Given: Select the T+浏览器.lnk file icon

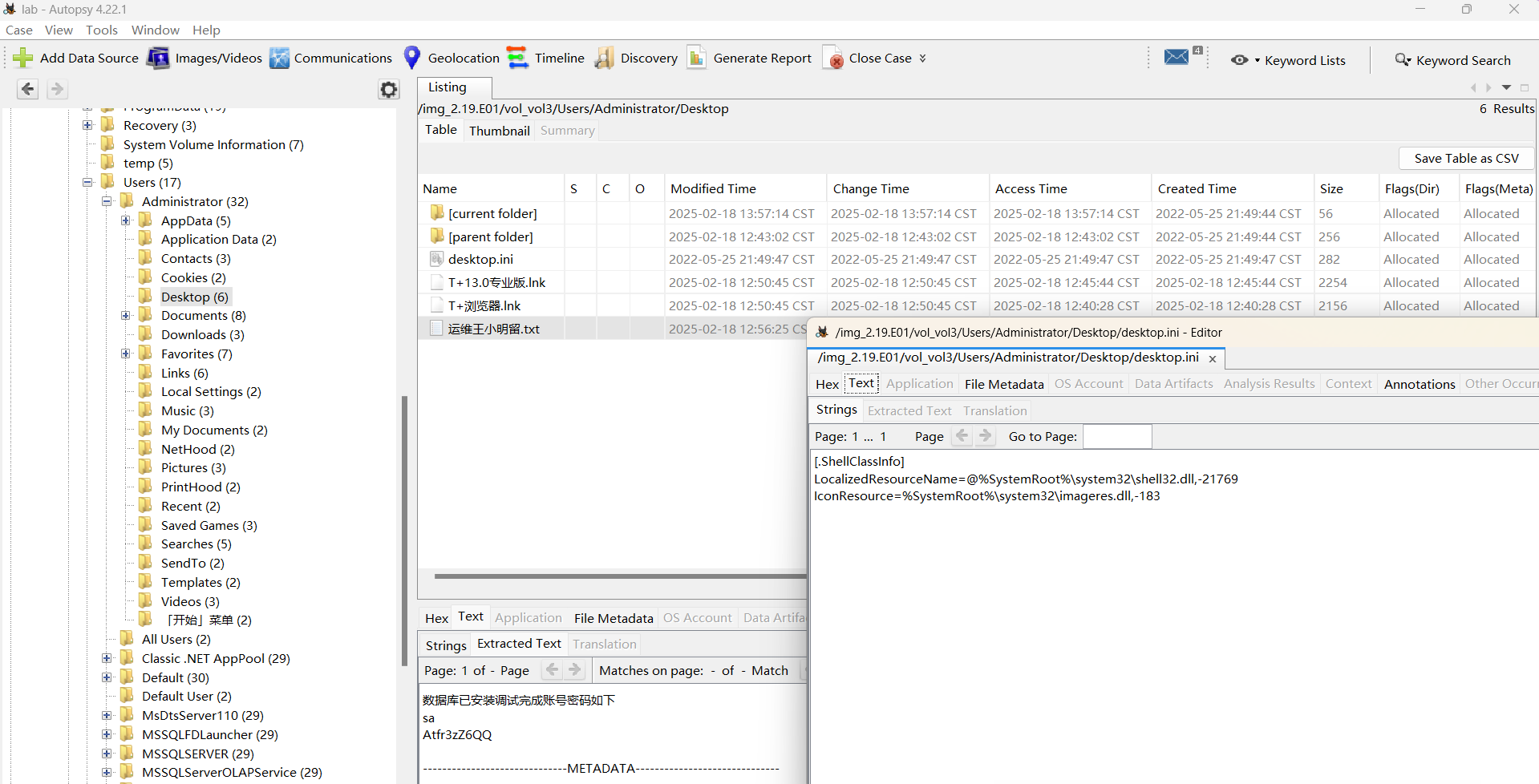Looking at the screenshot, I should click(x=437, y=305).
